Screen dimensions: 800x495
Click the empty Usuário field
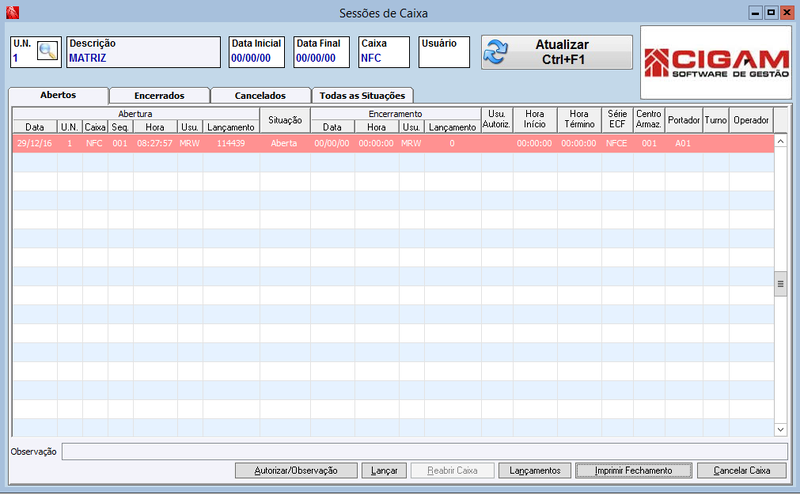click(x=444, y=52)
